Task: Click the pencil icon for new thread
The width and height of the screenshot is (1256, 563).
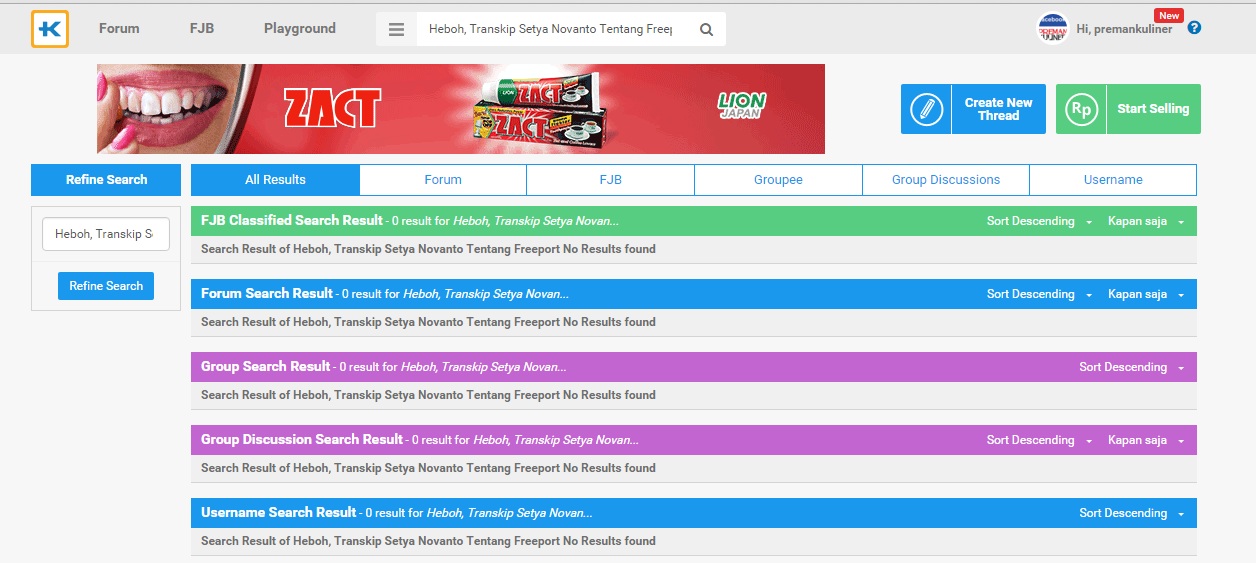Action: [925, 109]
